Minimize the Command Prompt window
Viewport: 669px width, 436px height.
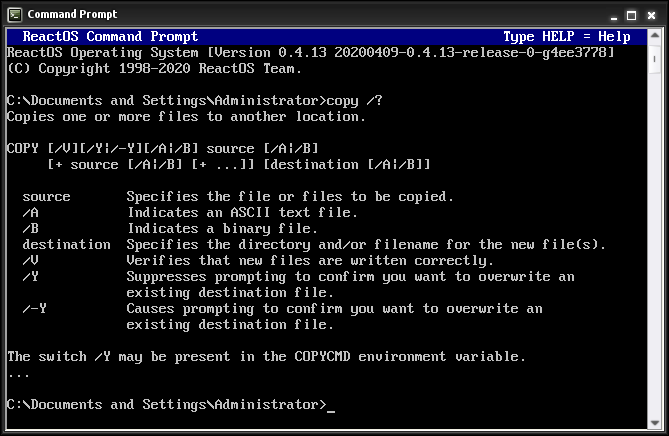point(613,15)
